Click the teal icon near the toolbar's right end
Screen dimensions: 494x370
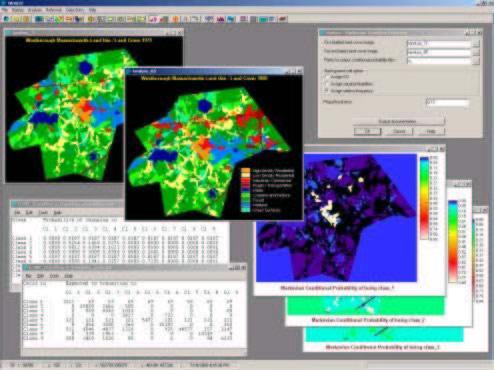pyautogui.click(x=263, y=19)
